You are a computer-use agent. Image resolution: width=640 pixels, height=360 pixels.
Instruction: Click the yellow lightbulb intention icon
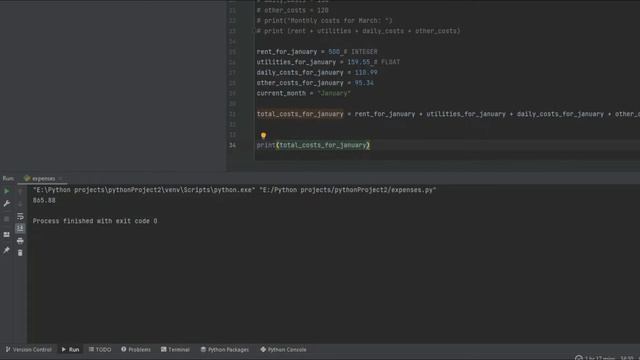(263, 135)
